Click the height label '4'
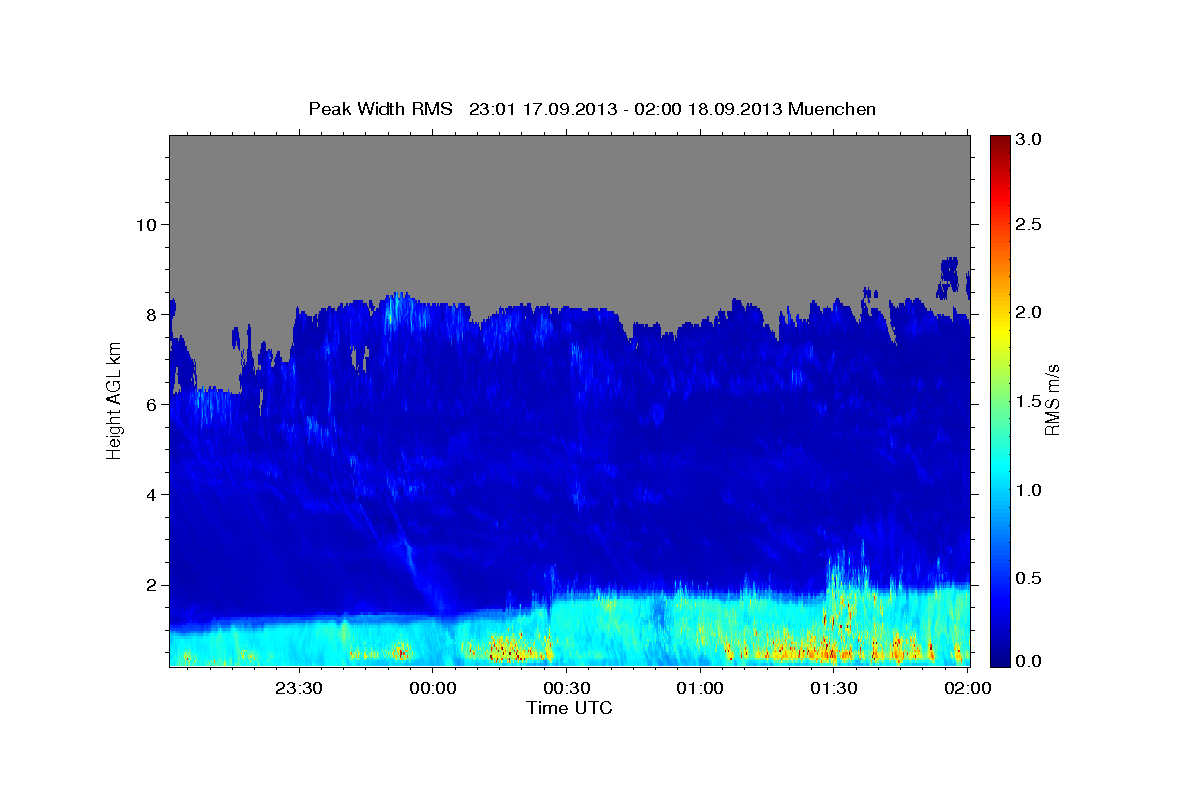The height and width of the screenshot is (800, 1200). pos(151,494)
